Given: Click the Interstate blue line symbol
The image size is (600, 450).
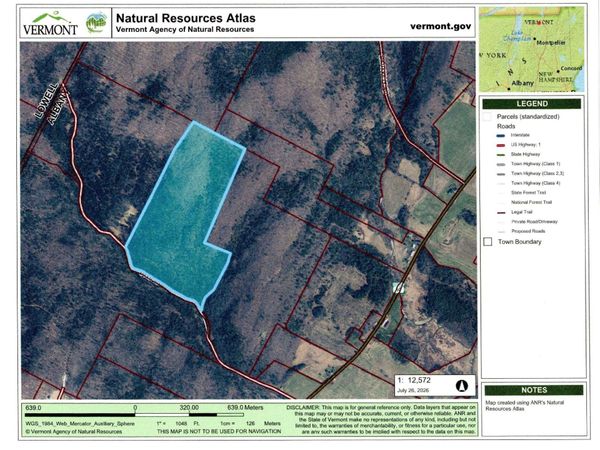Looking at the screenshot, I should coord(501,135).
